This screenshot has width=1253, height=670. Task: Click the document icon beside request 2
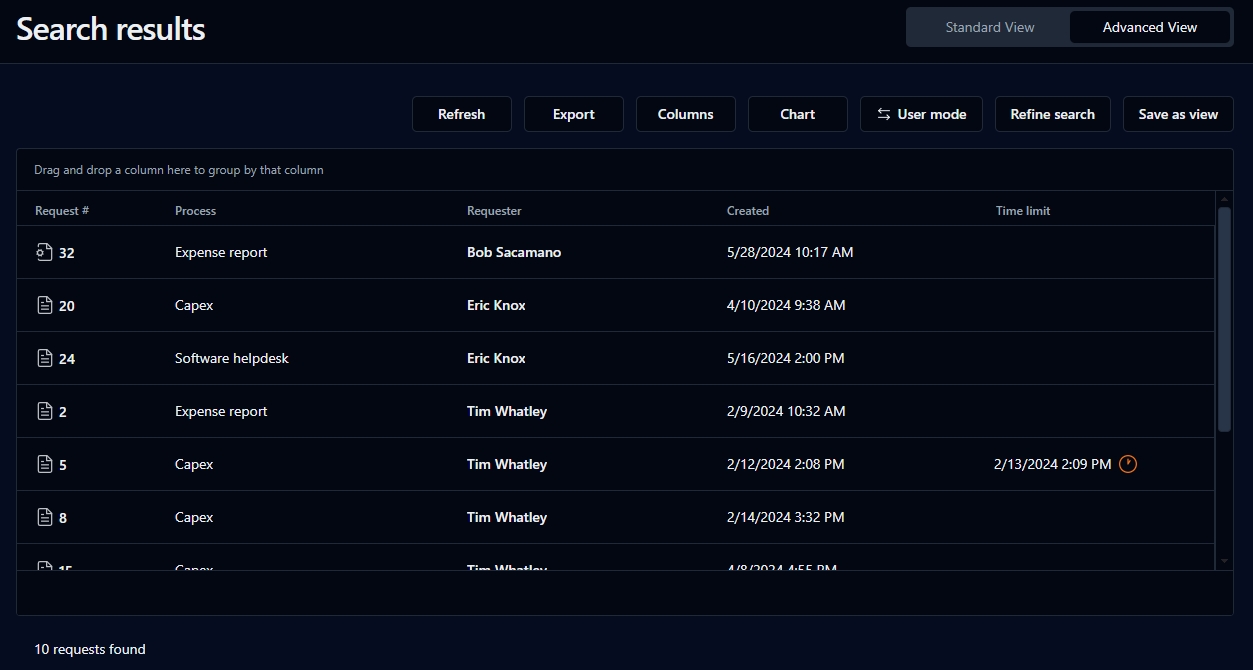pyautogui.click(x=44, y=411)
